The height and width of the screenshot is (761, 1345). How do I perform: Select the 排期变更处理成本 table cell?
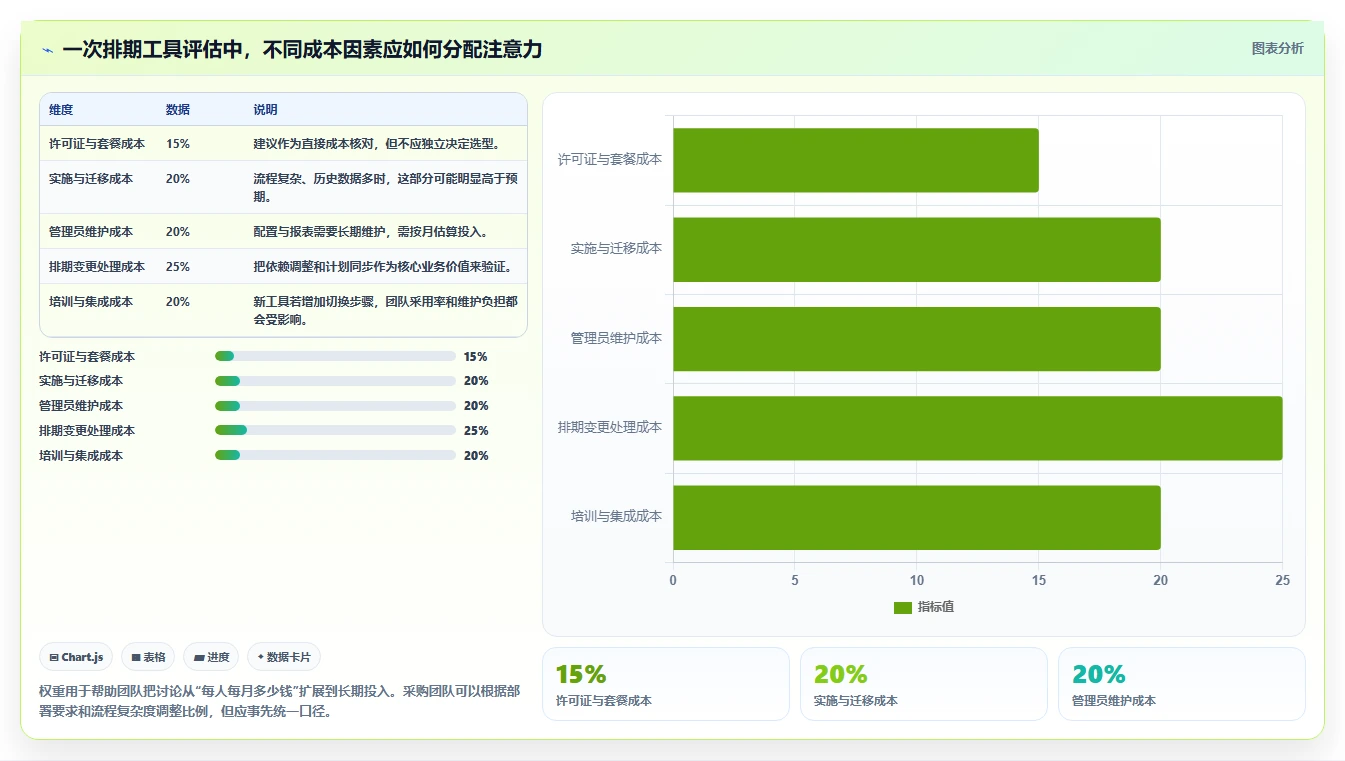[97, 267]
